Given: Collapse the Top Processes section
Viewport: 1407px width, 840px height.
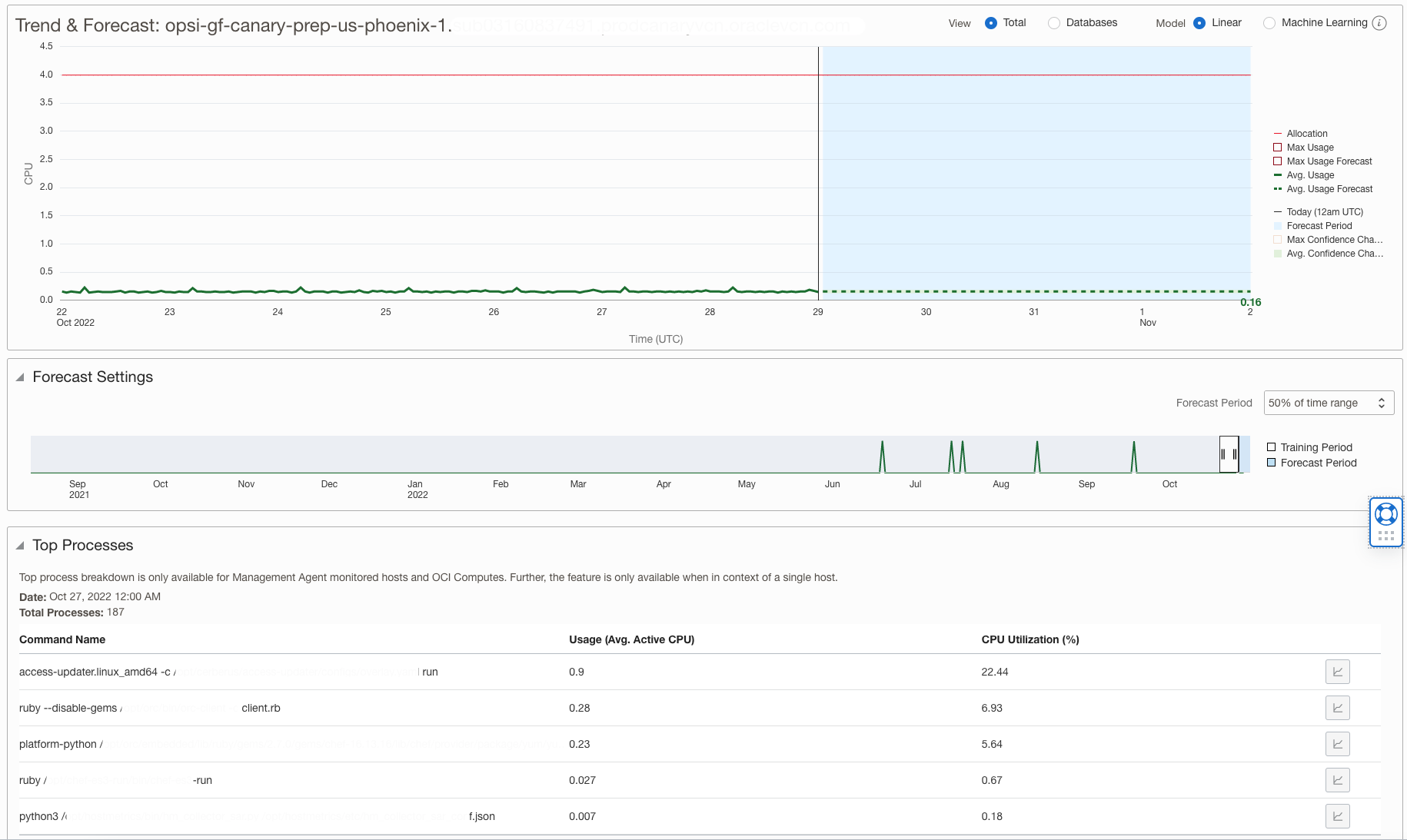Looking at the screenshot, I should pos(22,545).
